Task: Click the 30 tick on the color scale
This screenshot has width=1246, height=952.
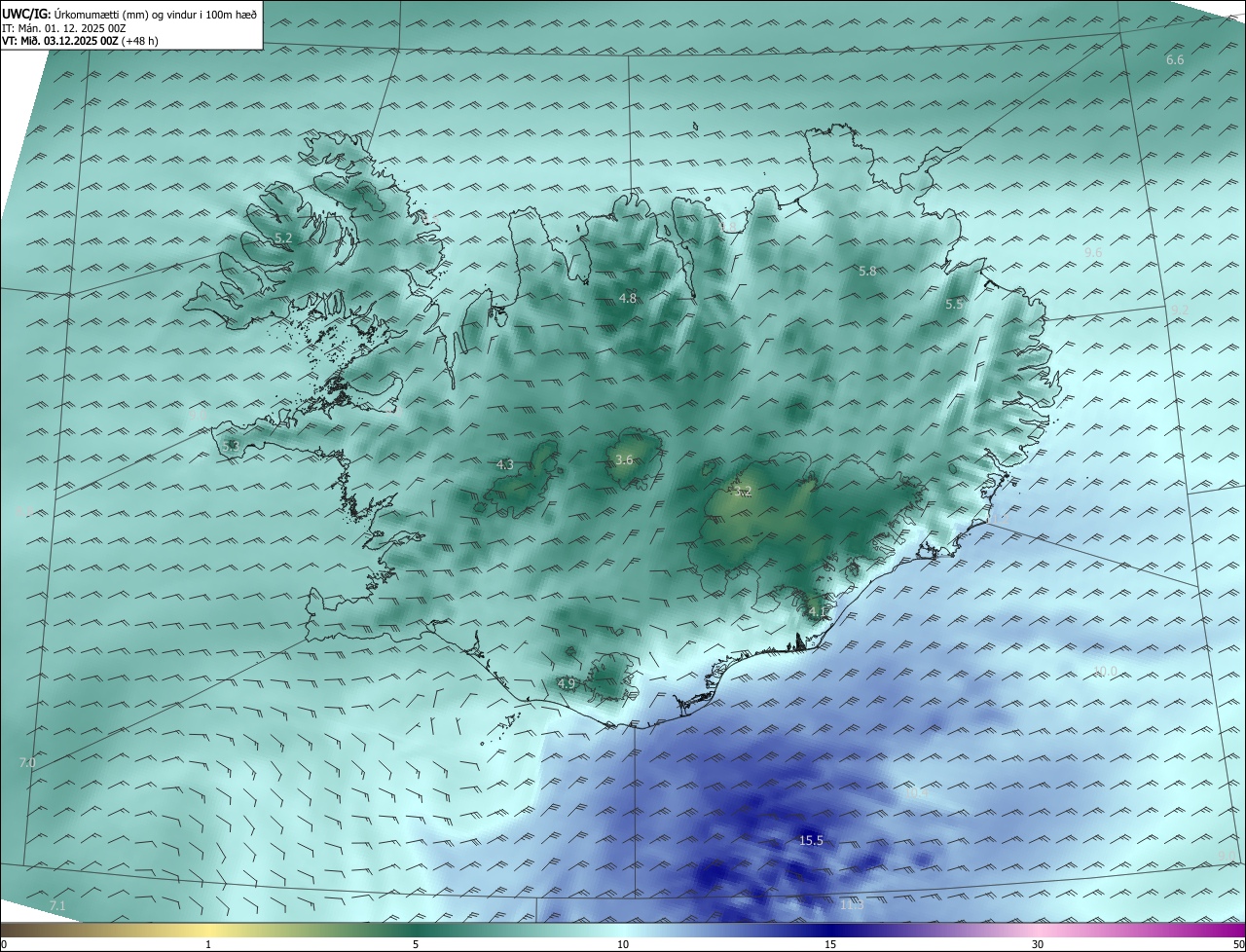Action: click(x=1038, y=944)
